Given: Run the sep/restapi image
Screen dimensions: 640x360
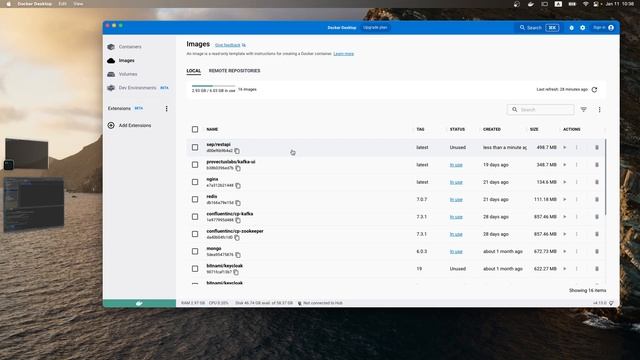Looking at the screenshot, I should [x=564, y=147].
